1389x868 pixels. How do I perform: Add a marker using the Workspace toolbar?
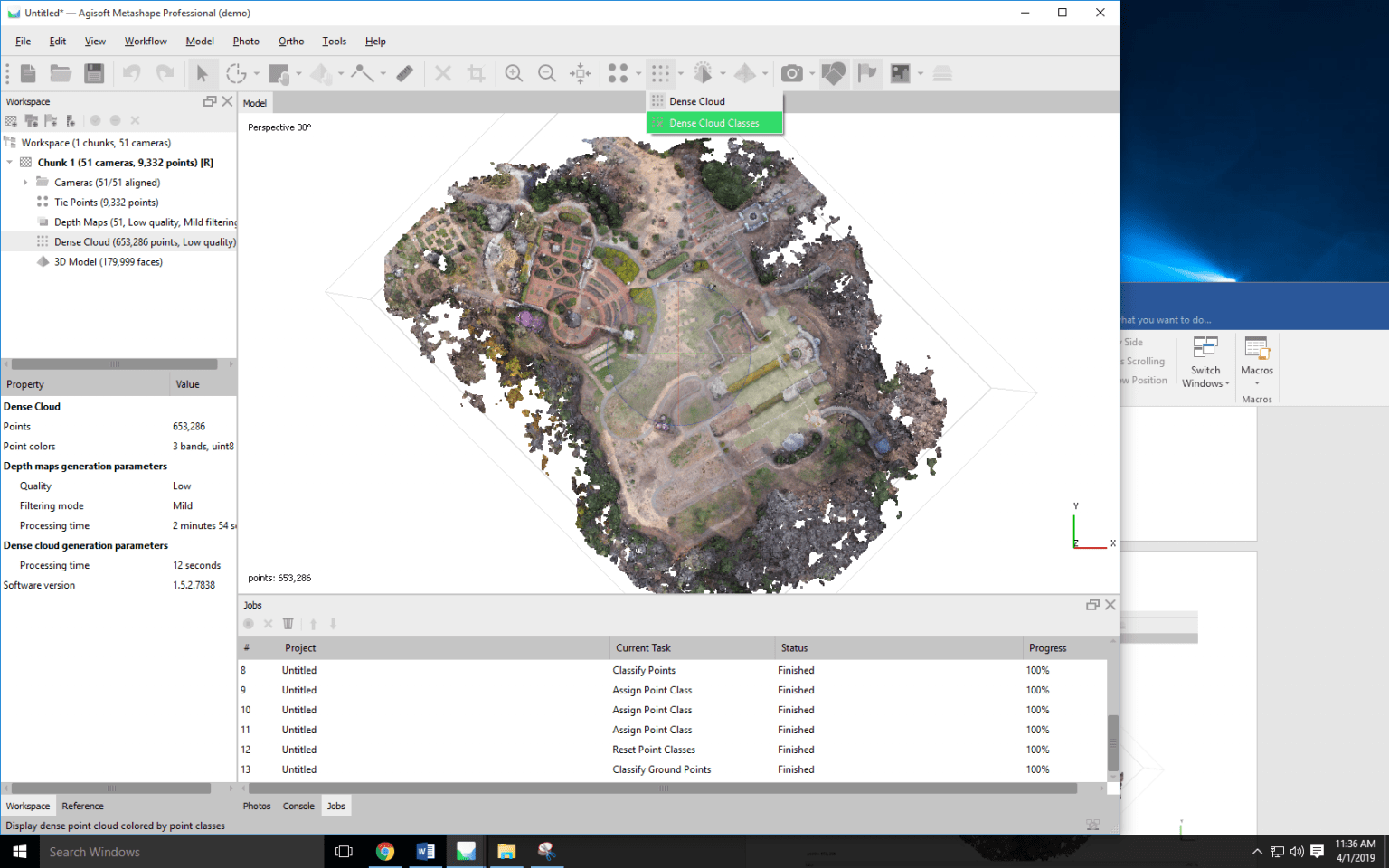point(52,120)
